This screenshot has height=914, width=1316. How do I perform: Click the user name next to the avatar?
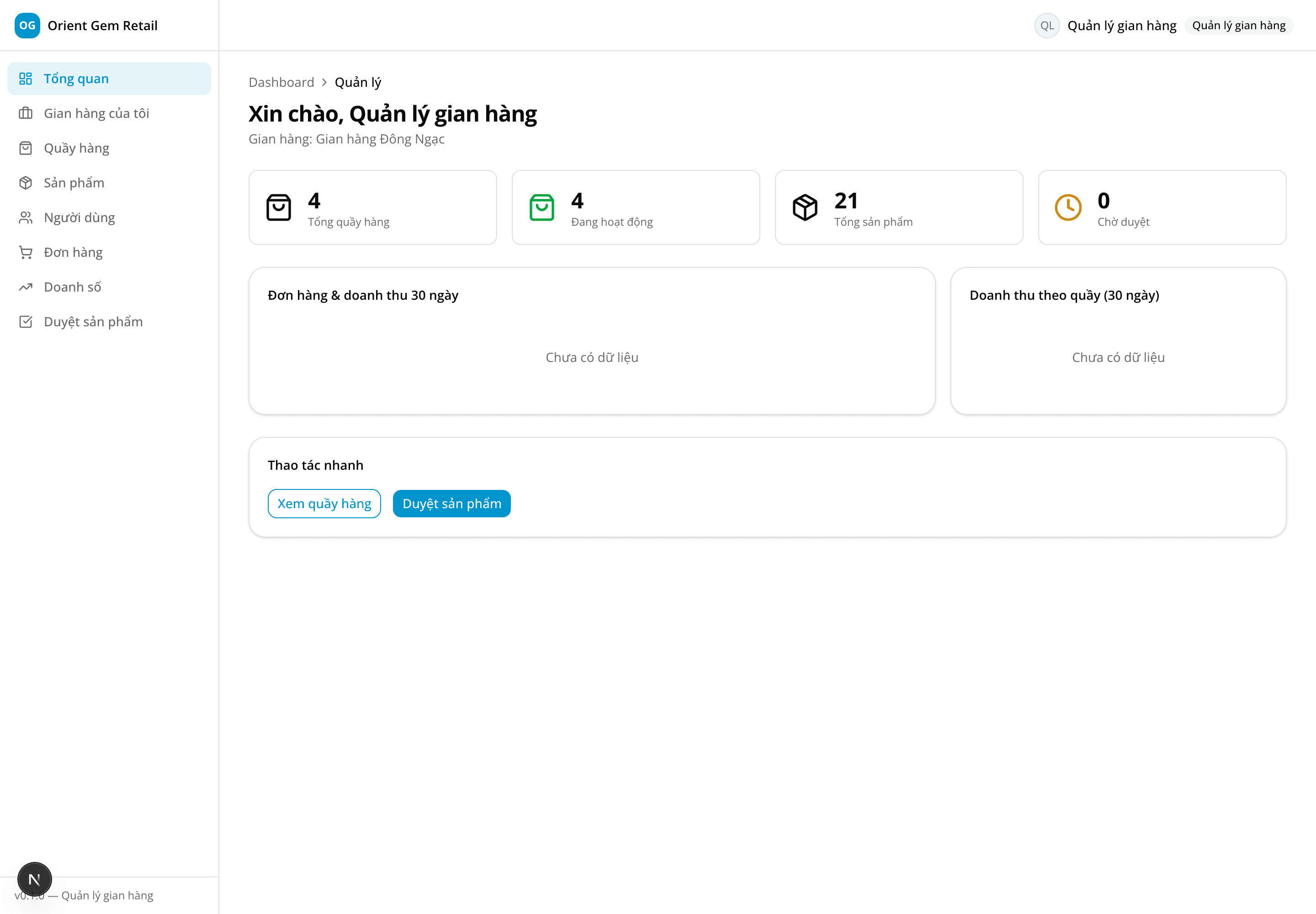[1122, 26]
